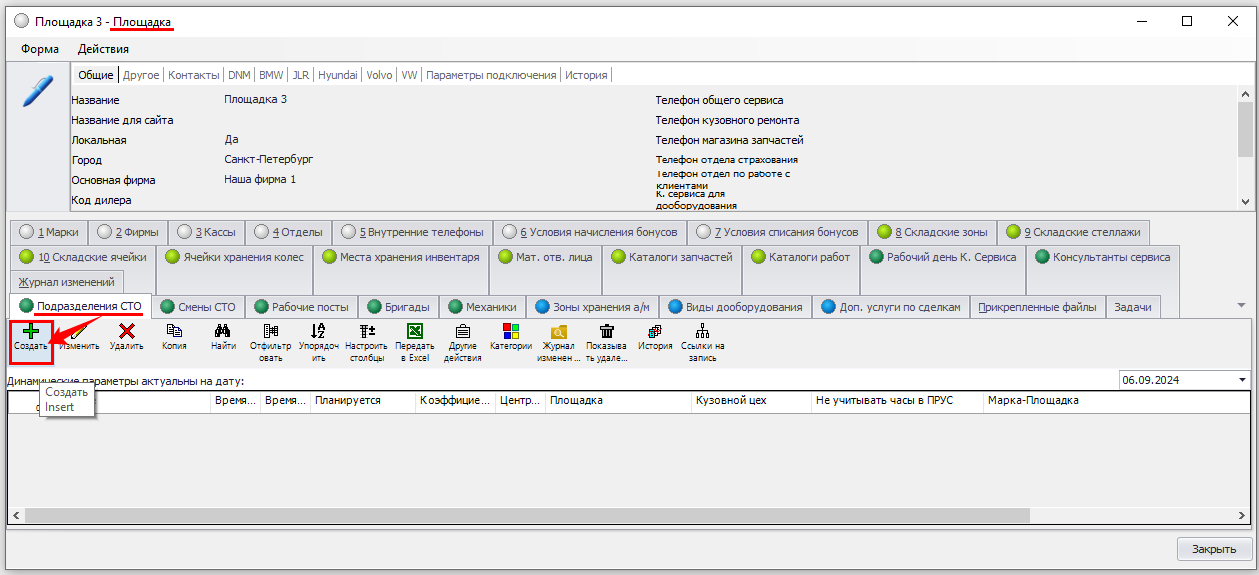Image resolution: width=1259 pixels, height=575 pixels.
Task: Click the blue pen edit icon
Action: click(37, 92)
